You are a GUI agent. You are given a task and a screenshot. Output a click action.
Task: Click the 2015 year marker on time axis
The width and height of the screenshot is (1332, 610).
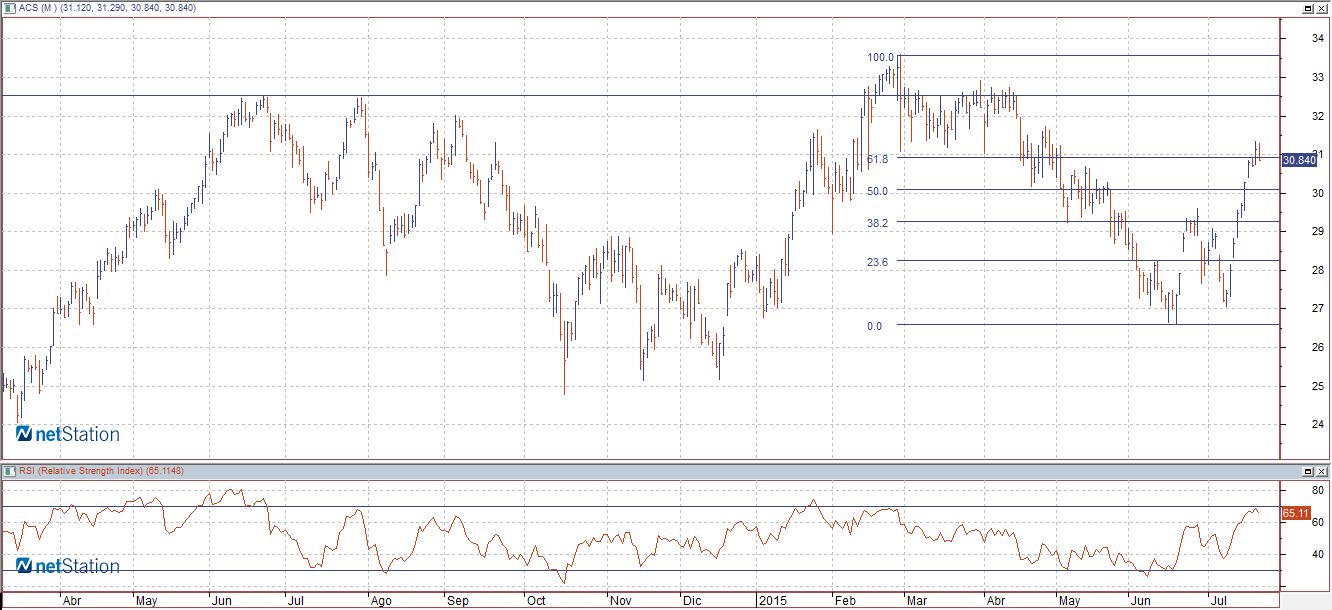(771, 602)
